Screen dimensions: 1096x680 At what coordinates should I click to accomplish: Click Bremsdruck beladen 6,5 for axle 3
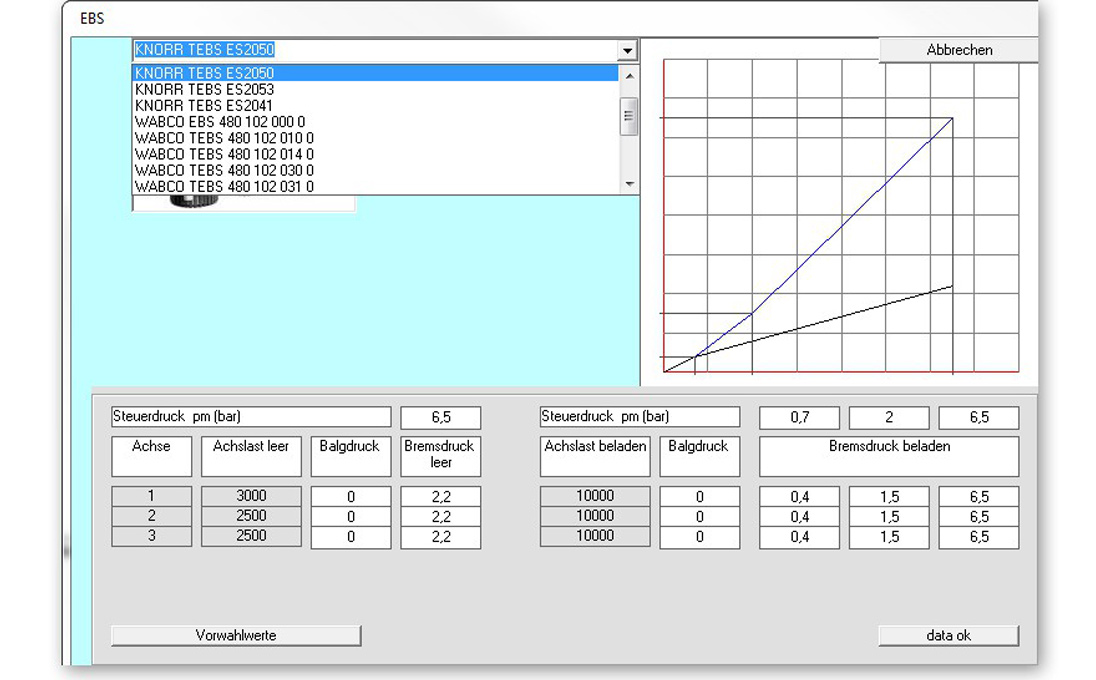click(979, 537)
